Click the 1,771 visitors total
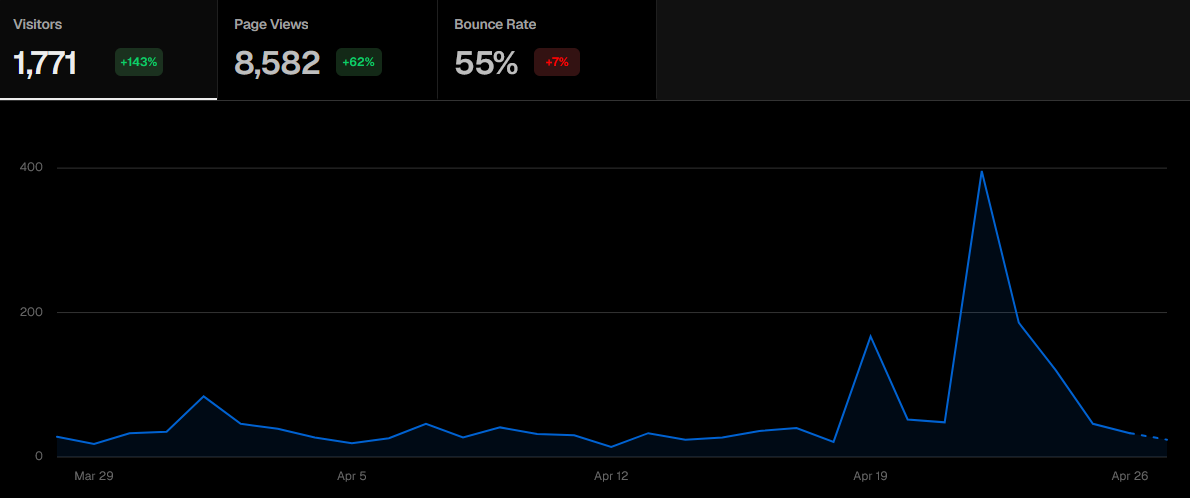 tap(45, 63)
